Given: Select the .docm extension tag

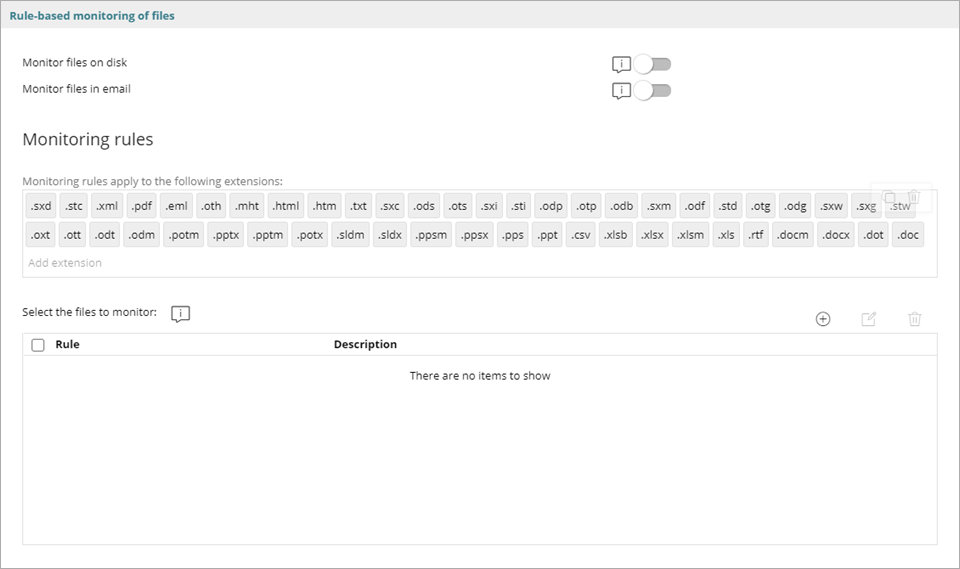Looking at the screenshot, I should [793, 235].
